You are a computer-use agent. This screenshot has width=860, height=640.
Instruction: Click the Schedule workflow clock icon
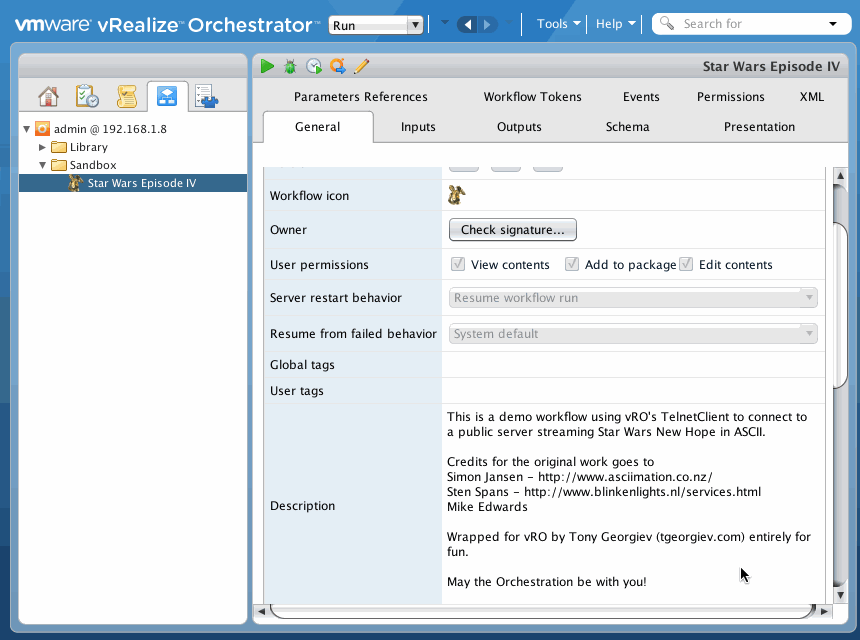(x=314, y=66)
